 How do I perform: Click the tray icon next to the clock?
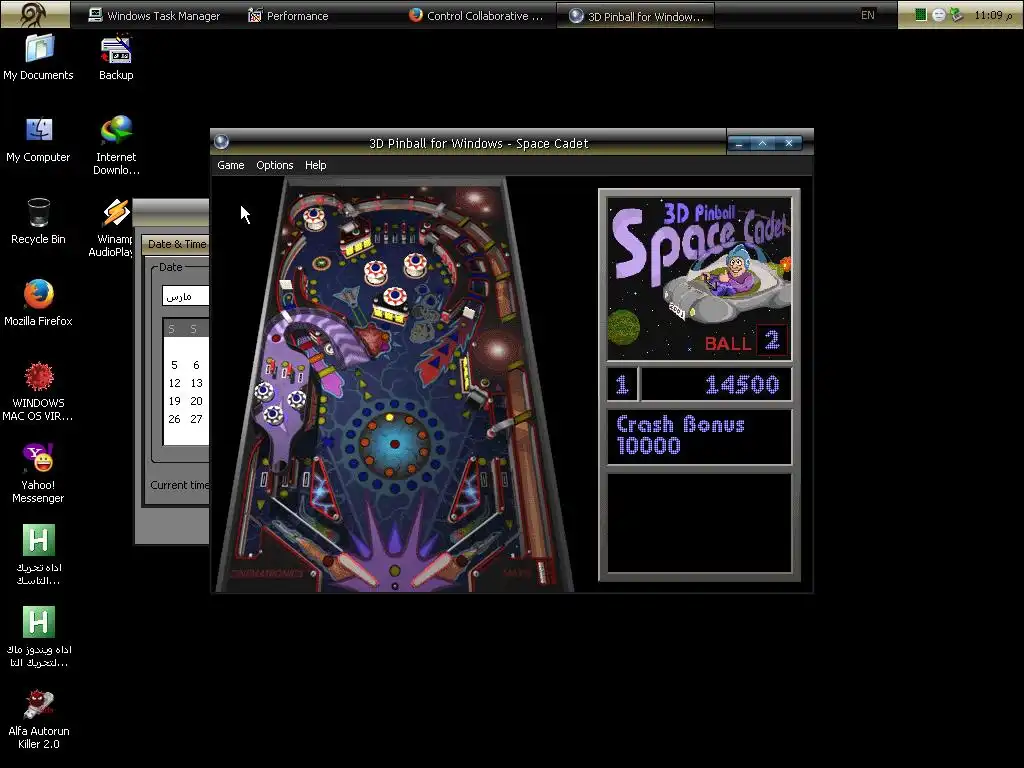957,14
